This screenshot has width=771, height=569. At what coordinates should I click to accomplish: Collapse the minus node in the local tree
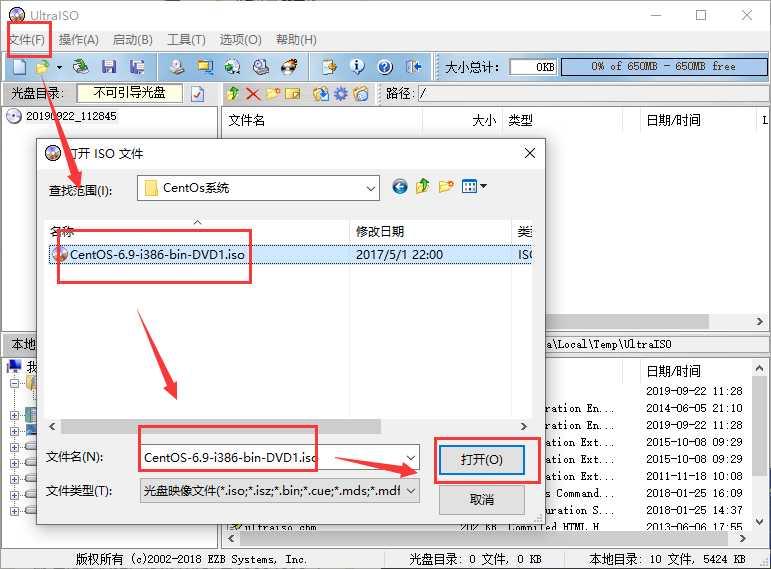tap(14, 383)
